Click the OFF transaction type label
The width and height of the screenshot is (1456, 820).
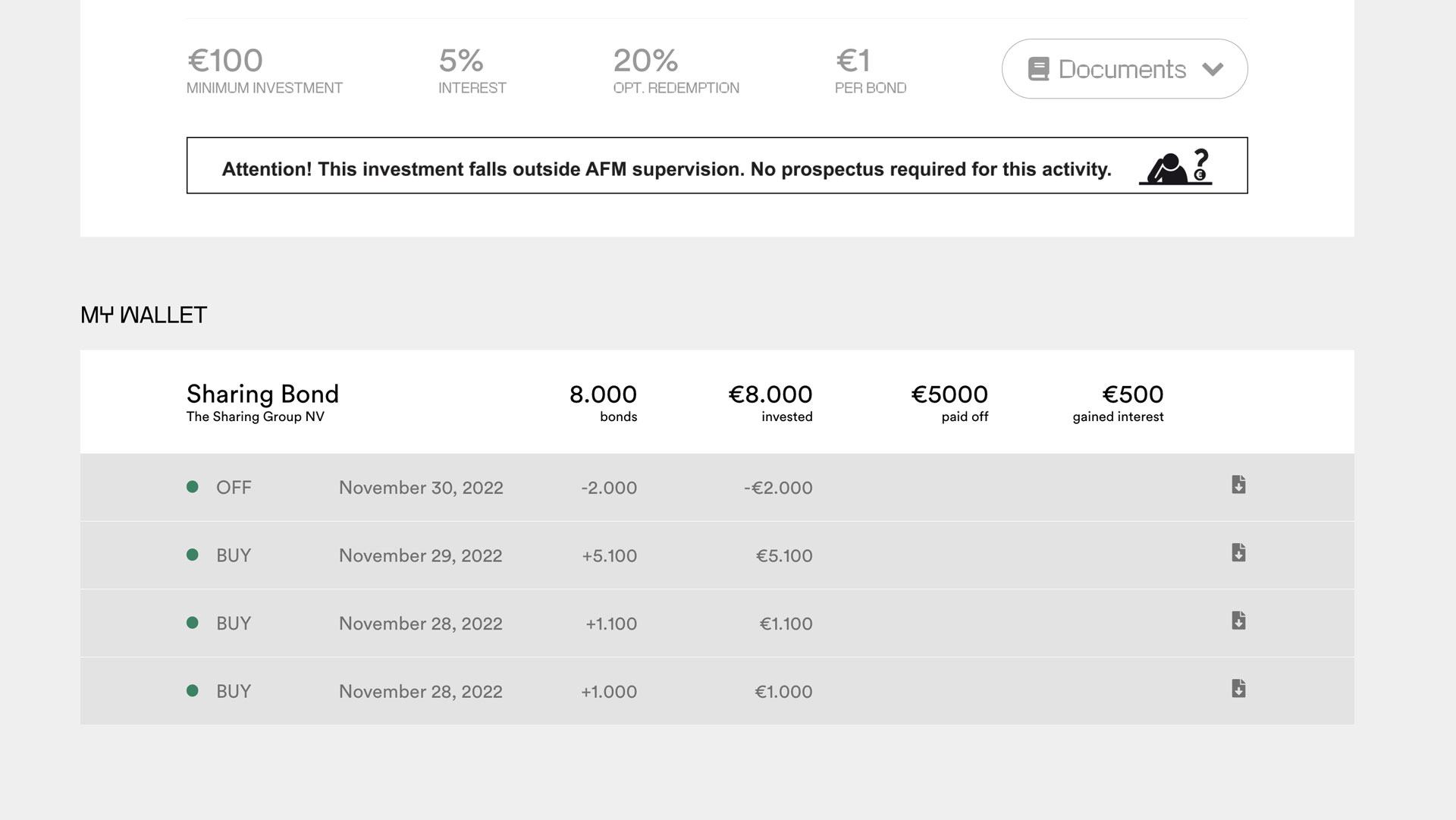click(234, 488)
